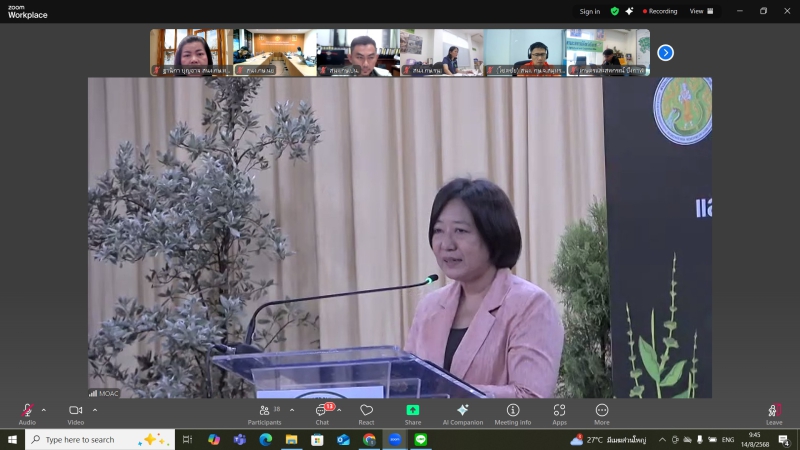Open Microsoft Teams from the taskbar
This screenshot has height=450, width=800.
[x=240, y=439]
